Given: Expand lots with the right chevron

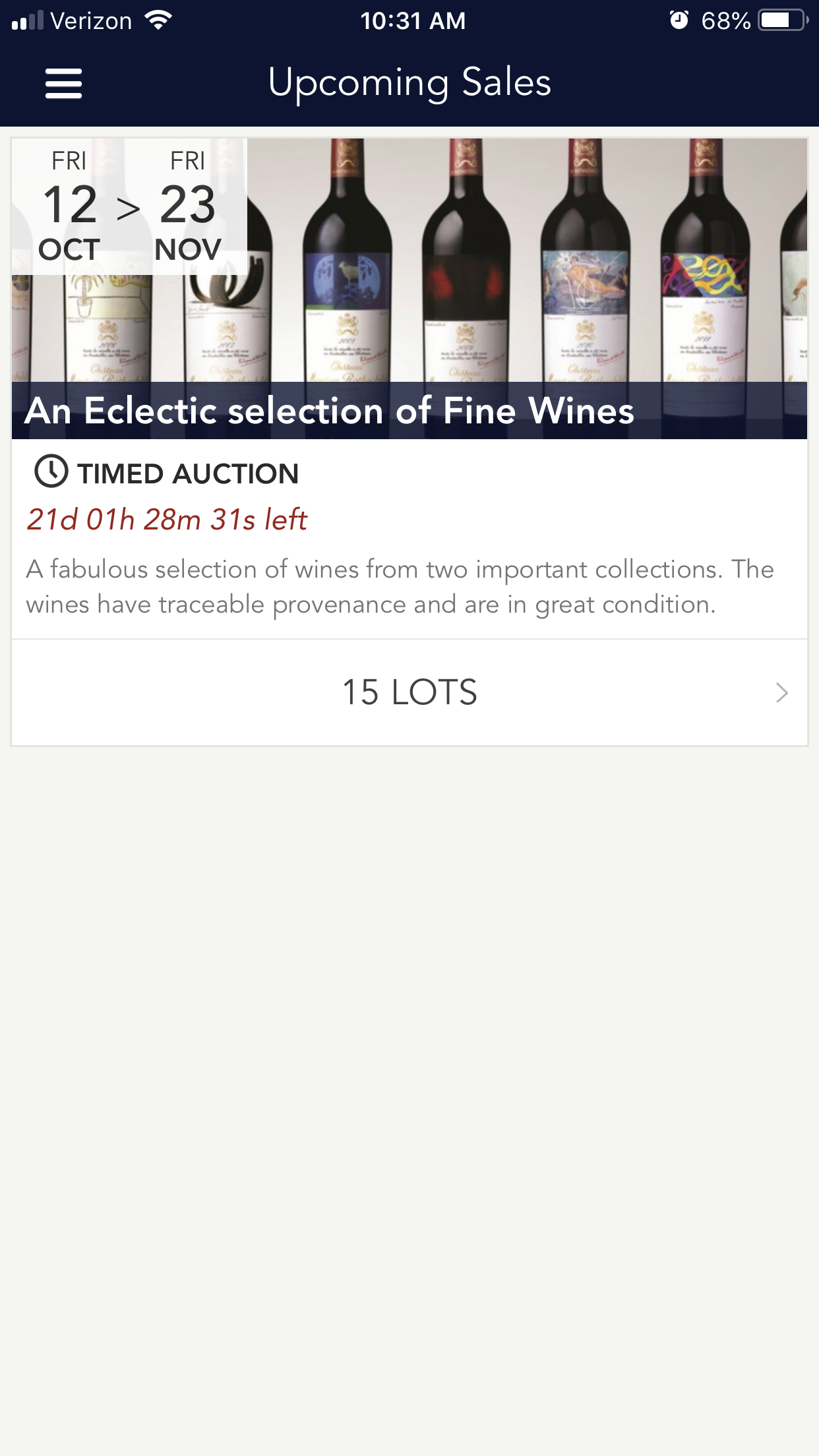Looking at the screenshot, I should click(x=781, y=692).
